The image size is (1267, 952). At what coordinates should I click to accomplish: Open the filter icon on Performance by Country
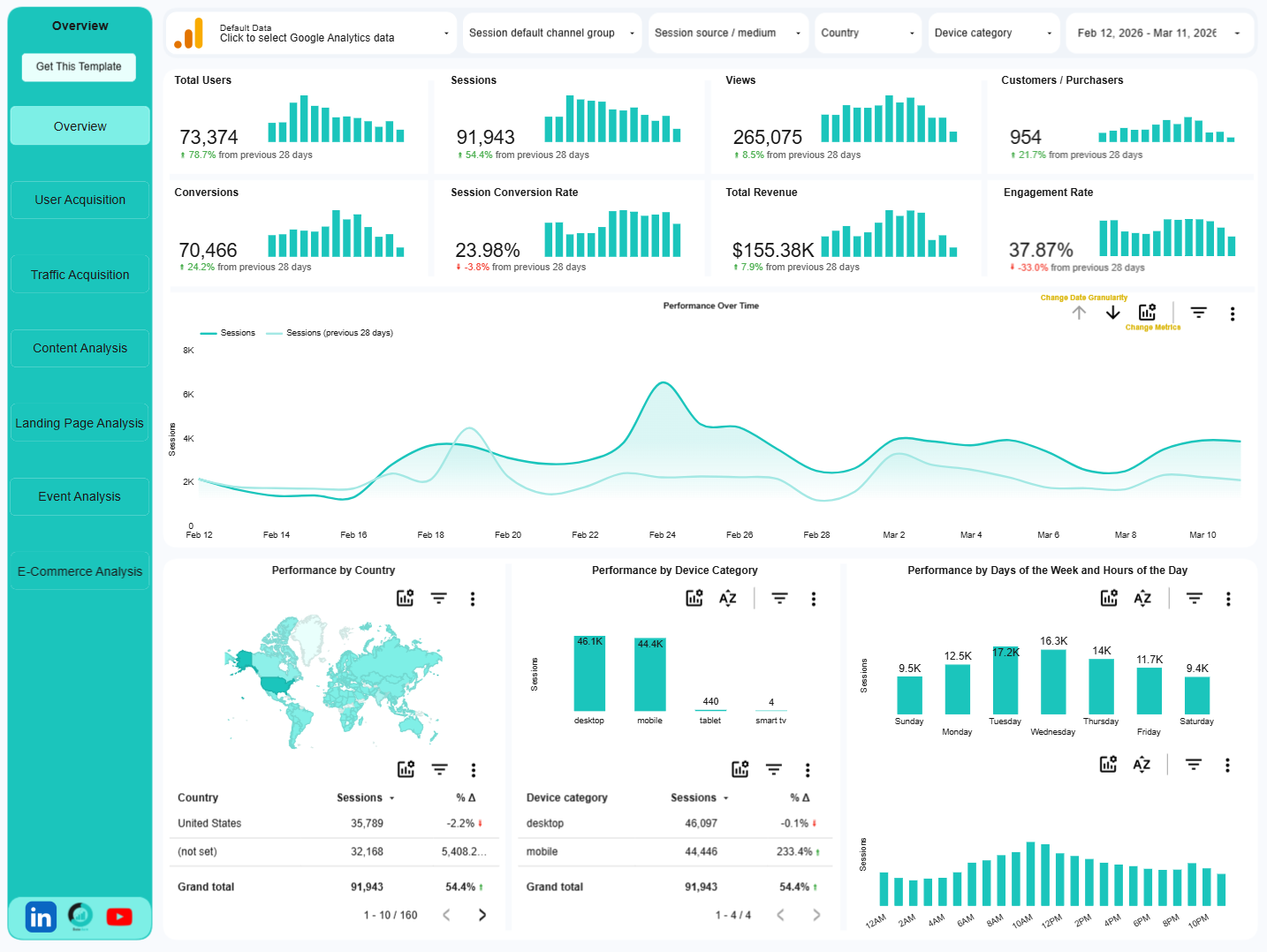click(439, 598)
